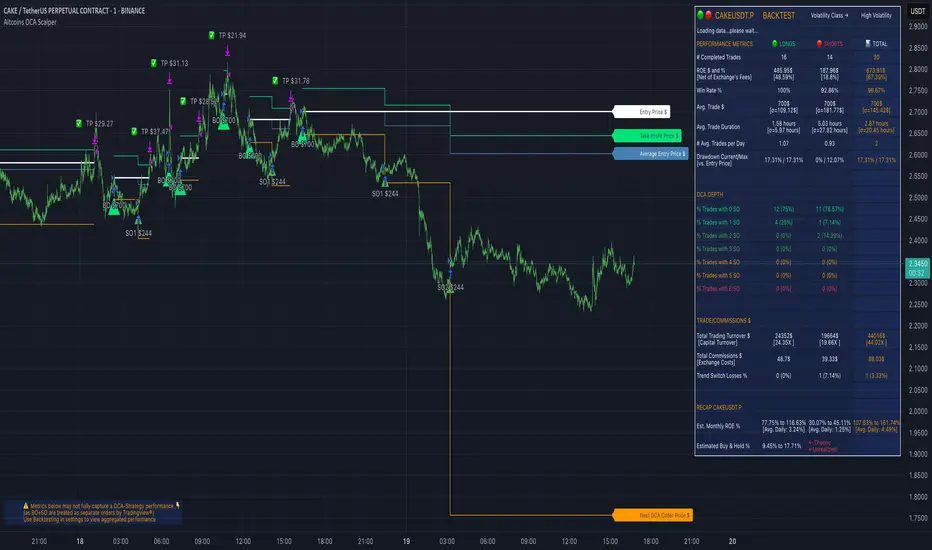Click the green circle icon beside LONGS header
932x550 pixels.
tap(774, 43)
